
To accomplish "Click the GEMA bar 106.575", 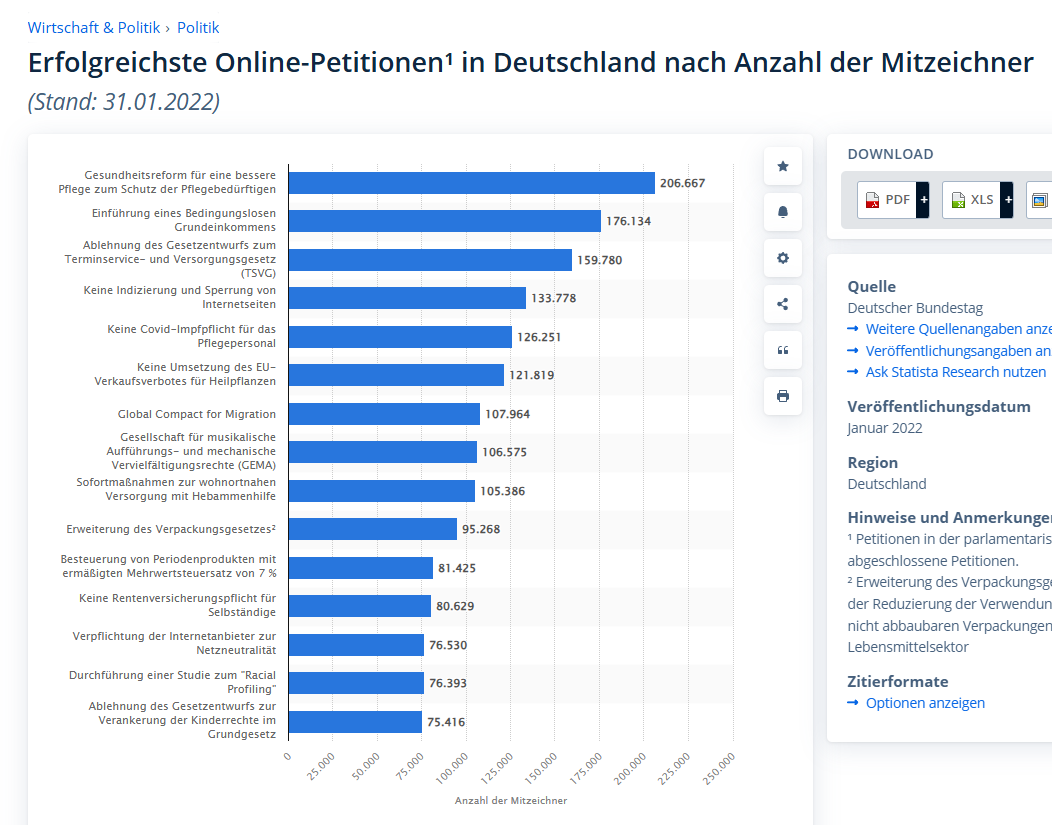I will tap(383, 452).
